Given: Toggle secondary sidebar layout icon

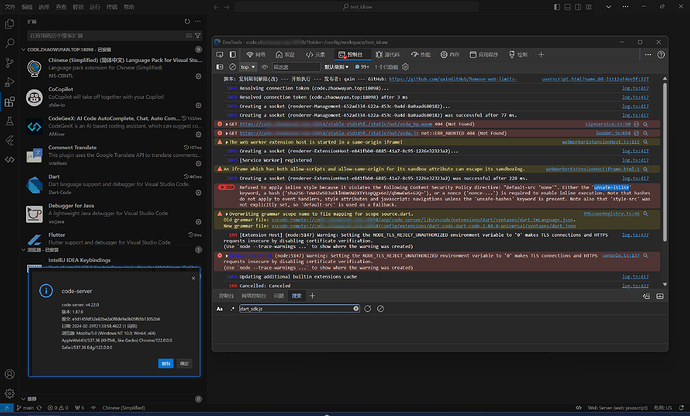Looking at the screenshot, I should pyautogui.click(x=578, y=7).
